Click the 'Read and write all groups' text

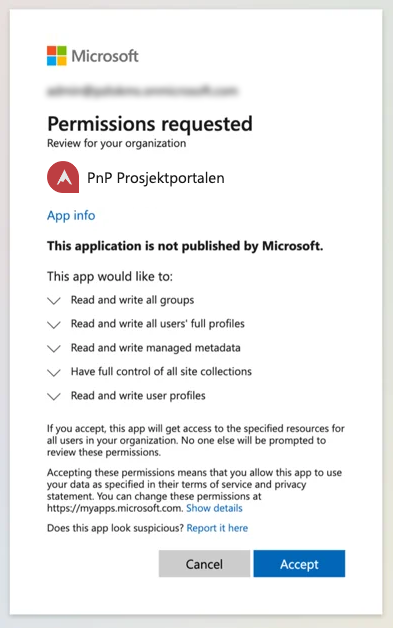click(132, 300)
